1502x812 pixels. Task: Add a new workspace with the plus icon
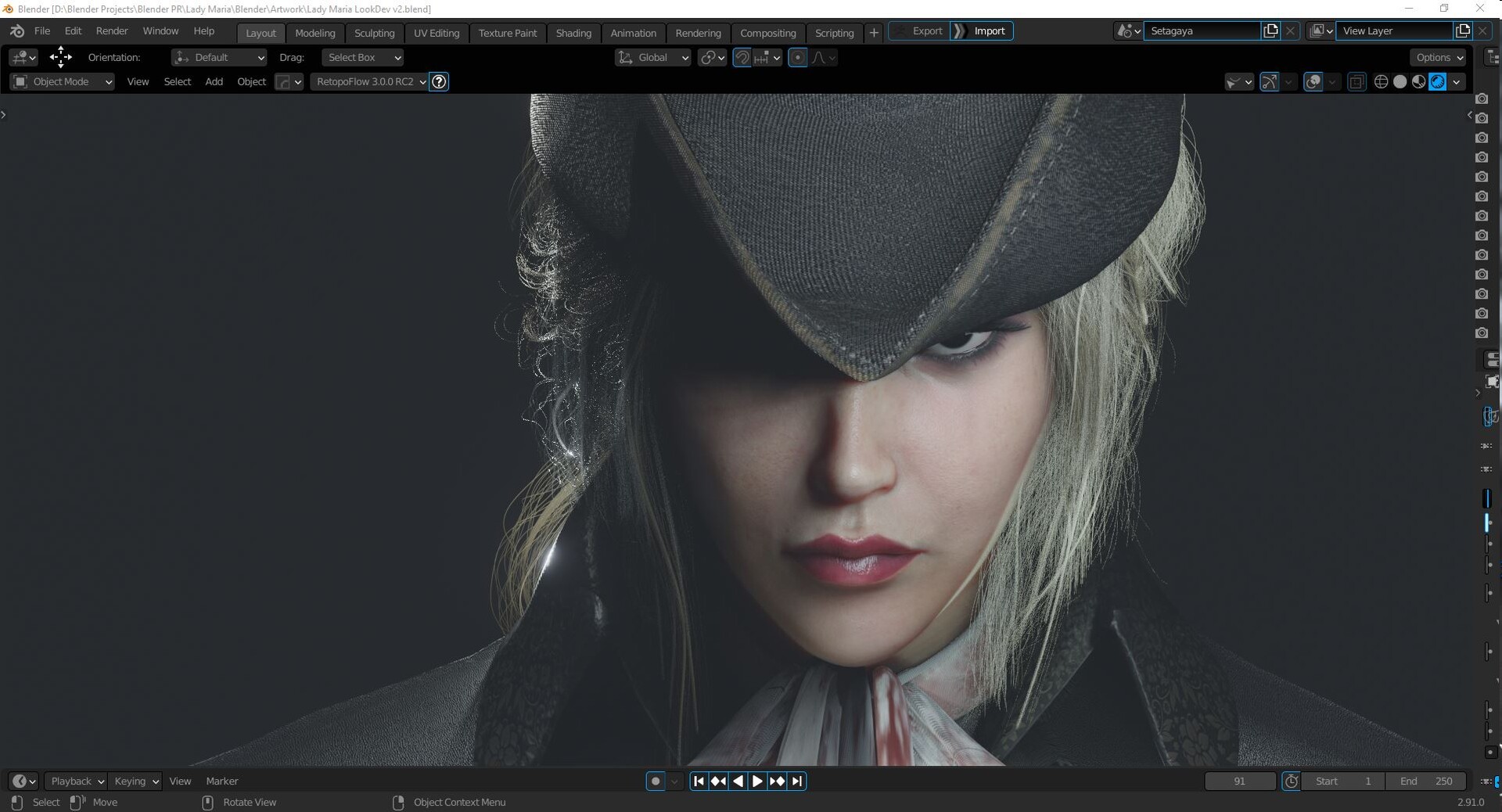874,32
